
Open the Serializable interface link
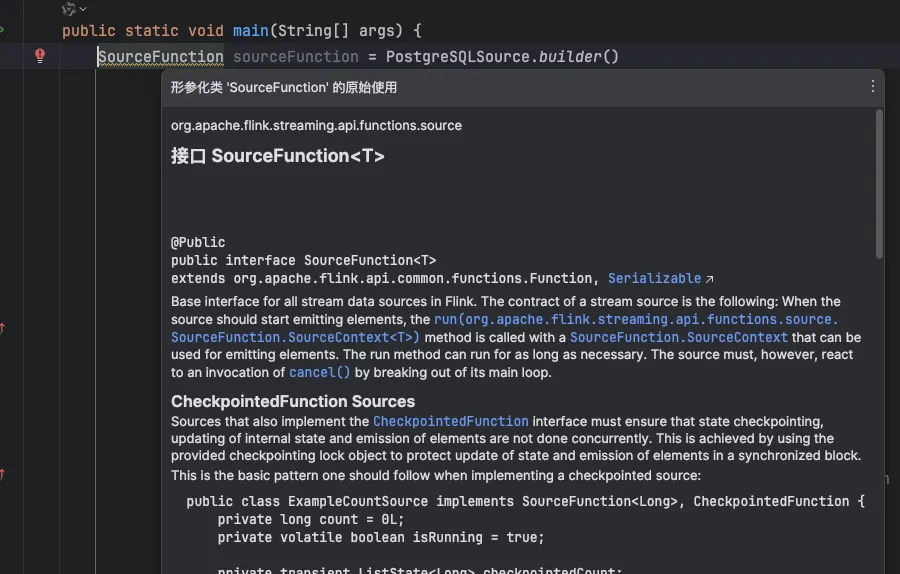pyautogui.click(x=654, y=279)
